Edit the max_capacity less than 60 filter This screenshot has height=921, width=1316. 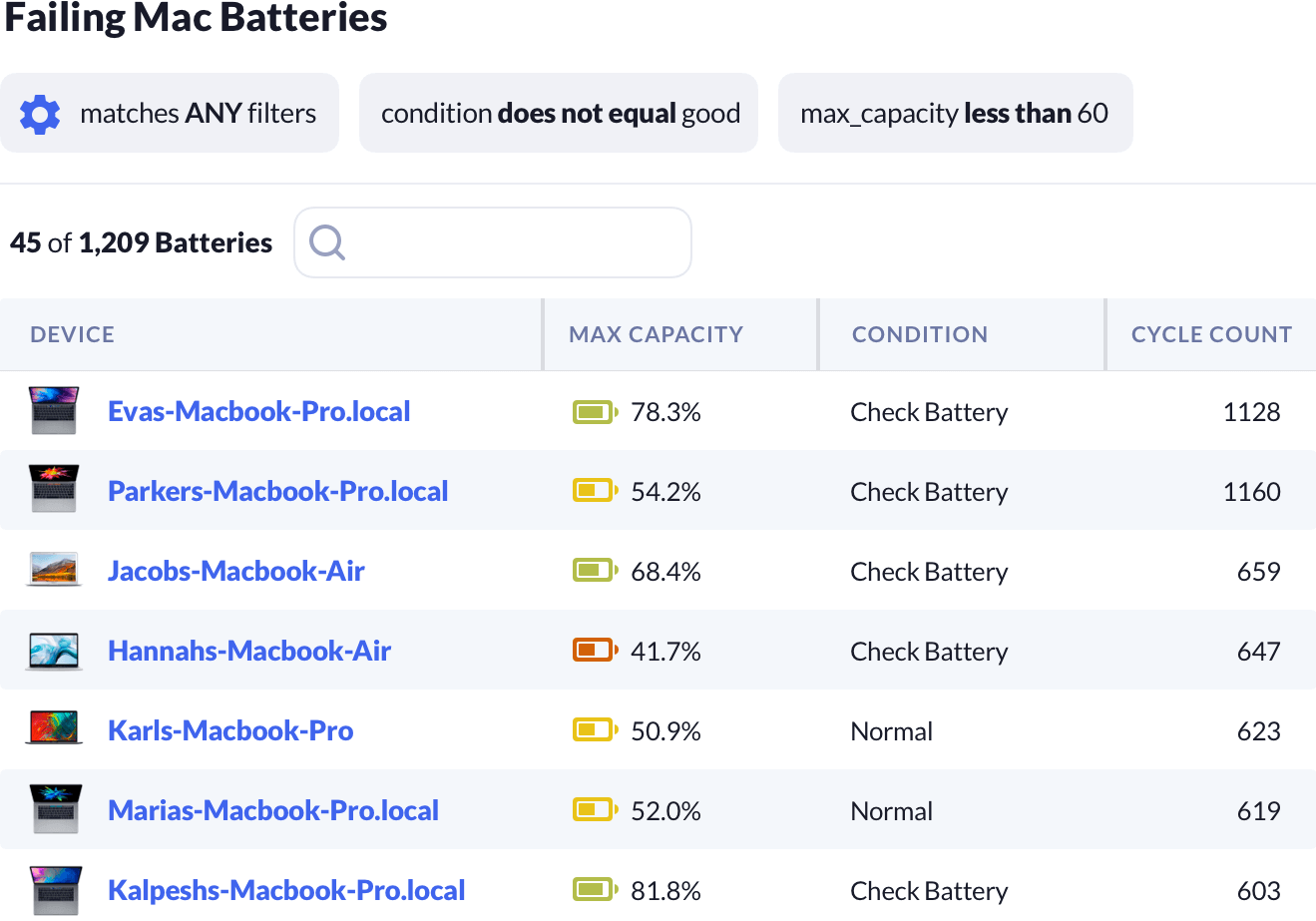pyautogui.click(x=954, y=114)
